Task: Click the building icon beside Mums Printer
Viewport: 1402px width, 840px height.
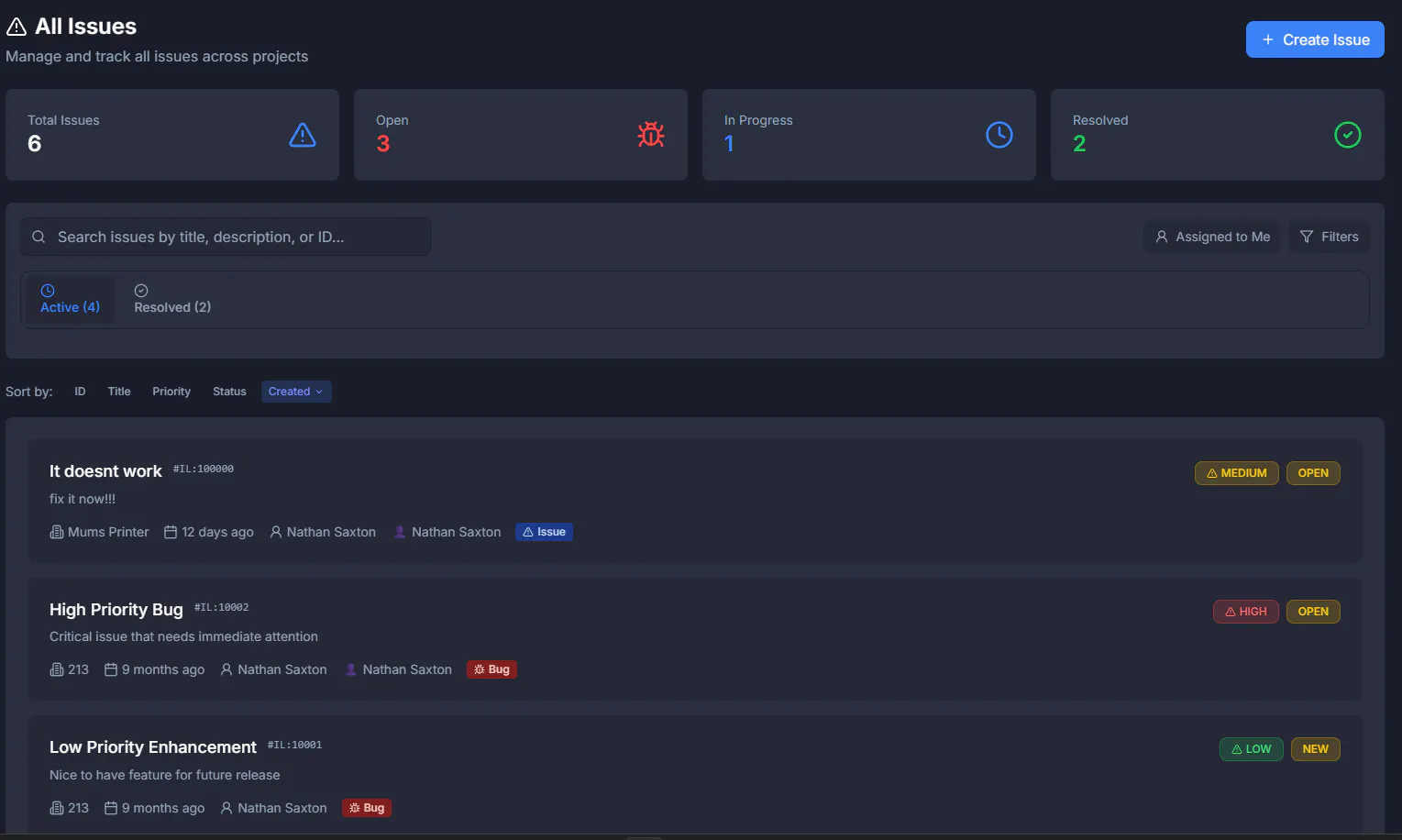Action: [57, 532]
